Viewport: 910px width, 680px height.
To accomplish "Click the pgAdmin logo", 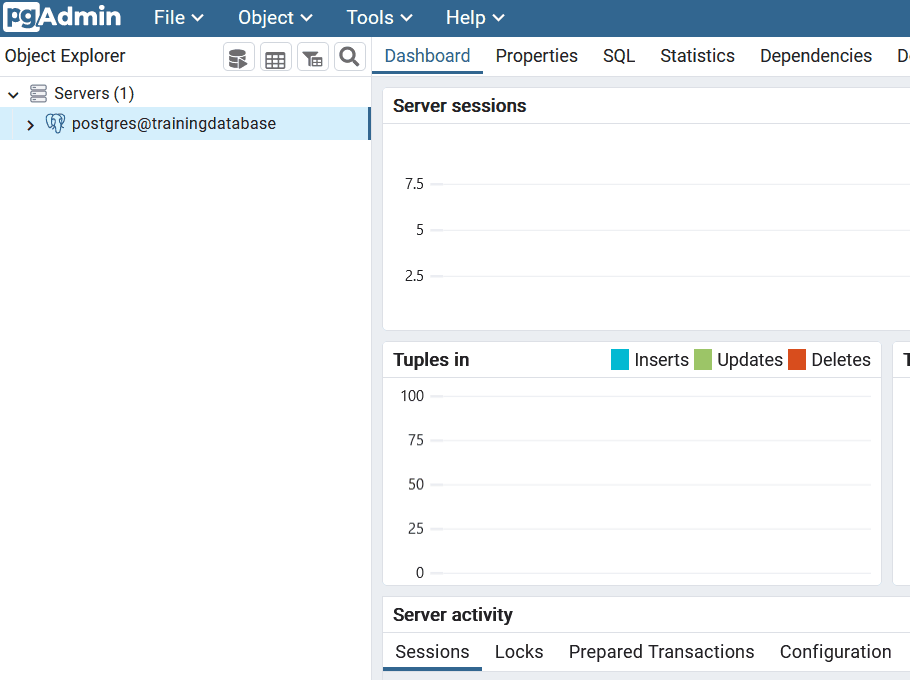I will (x=62, y=17).
